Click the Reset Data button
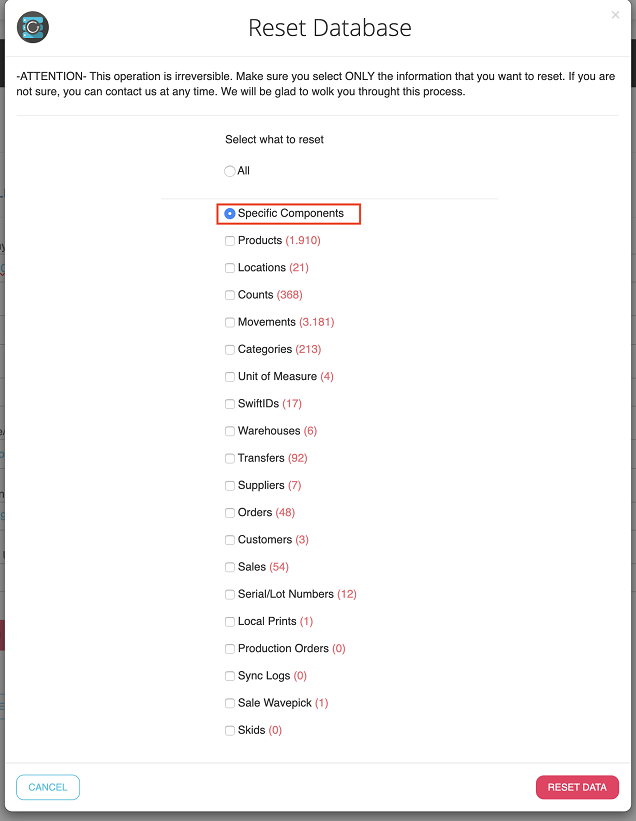The height and width of the screenshot is (821, 636). click(577, 787)
